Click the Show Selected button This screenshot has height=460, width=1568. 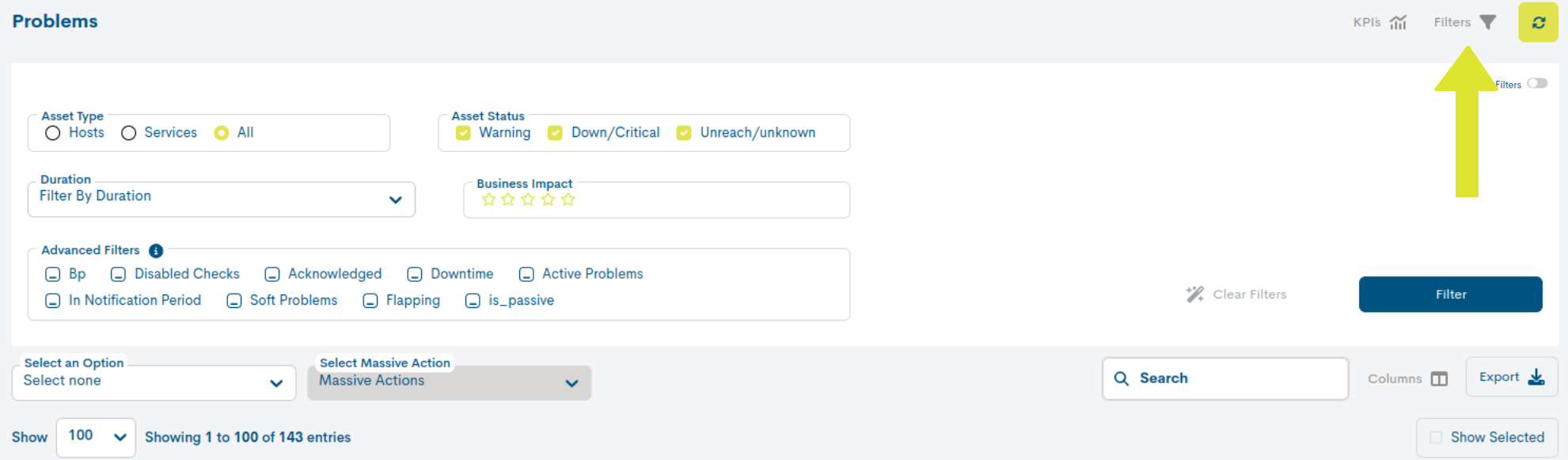pyautogui.click(x=1486, y=438)
